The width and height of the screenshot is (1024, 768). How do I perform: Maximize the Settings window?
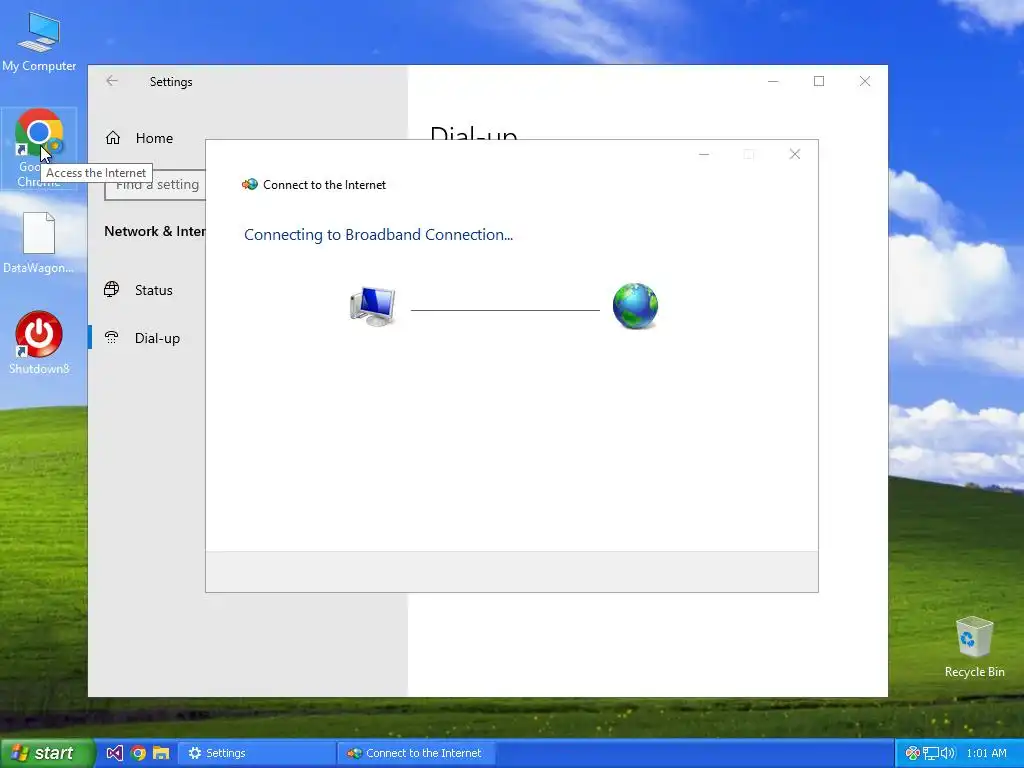(819, 81)
